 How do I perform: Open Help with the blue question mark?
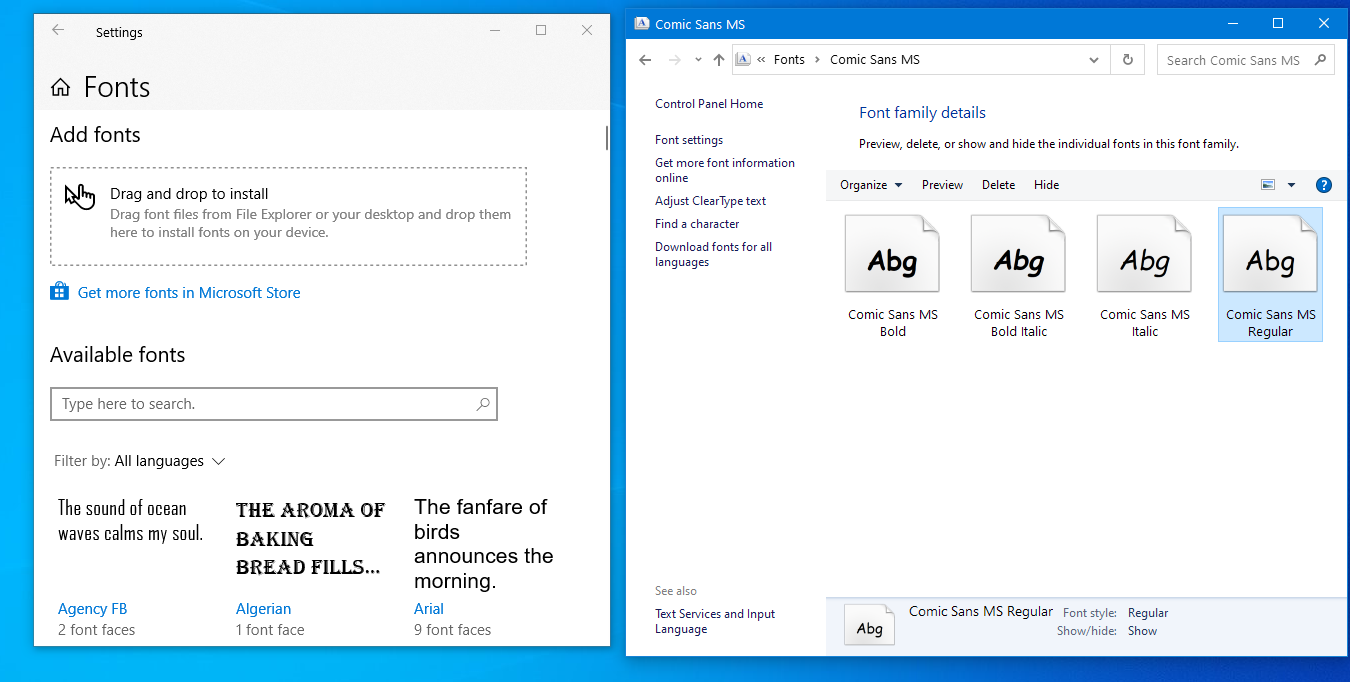tap(1324, 185)
